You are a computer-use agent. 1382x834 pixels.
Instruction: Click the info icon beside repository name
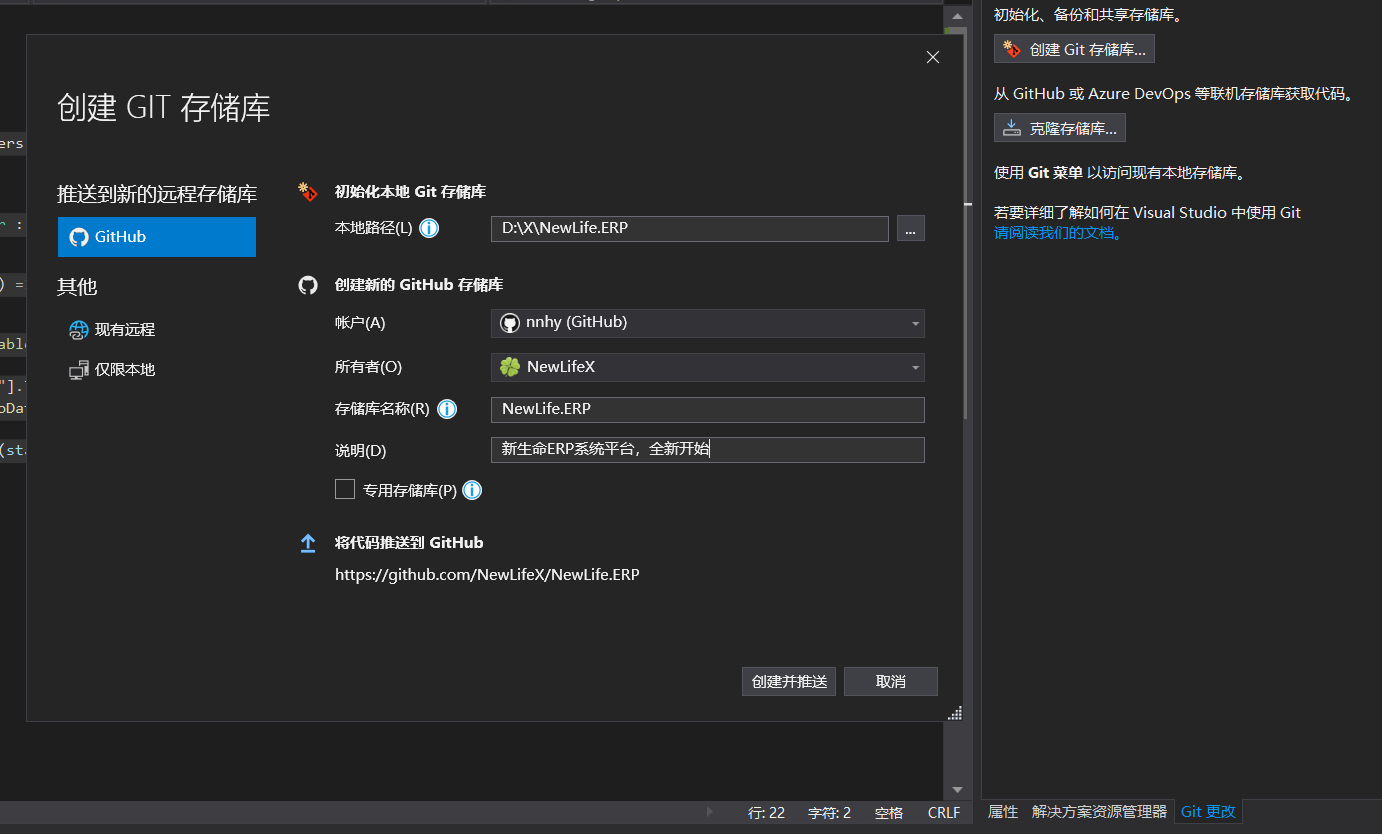(447, 409)
